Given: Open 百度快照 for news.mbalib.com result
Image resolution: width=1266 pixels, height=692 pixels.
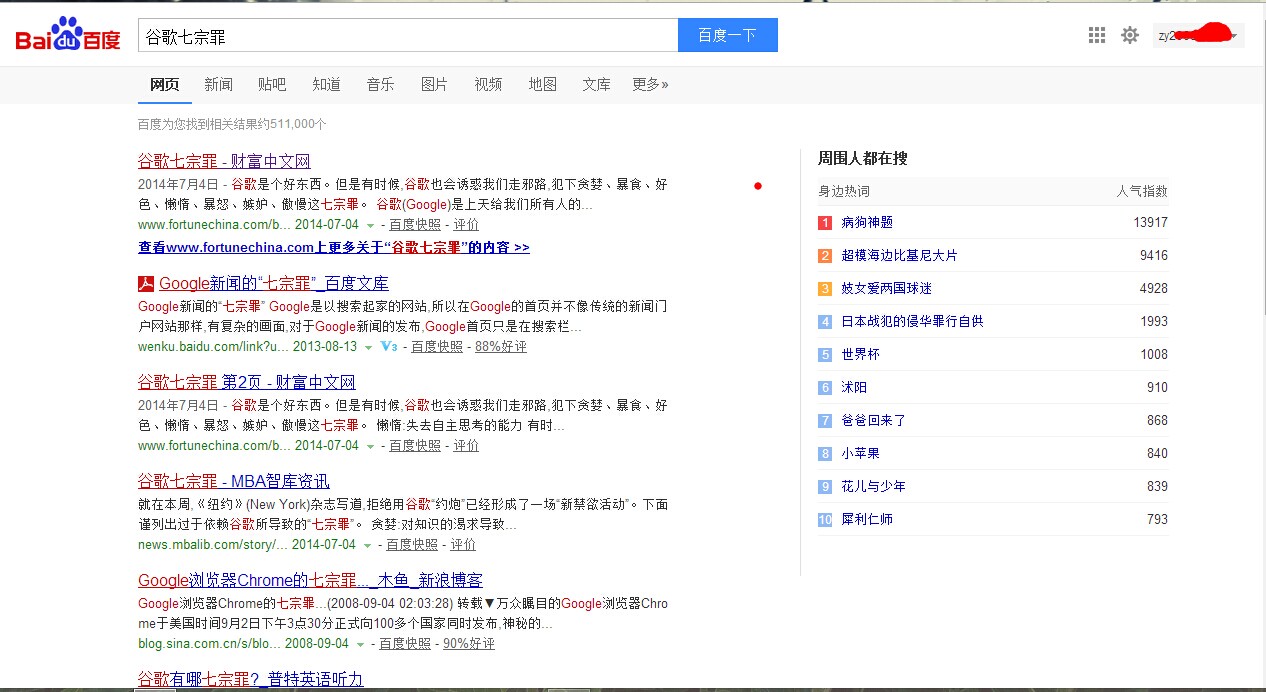Looking at the screenshot, I should [412, 545].
